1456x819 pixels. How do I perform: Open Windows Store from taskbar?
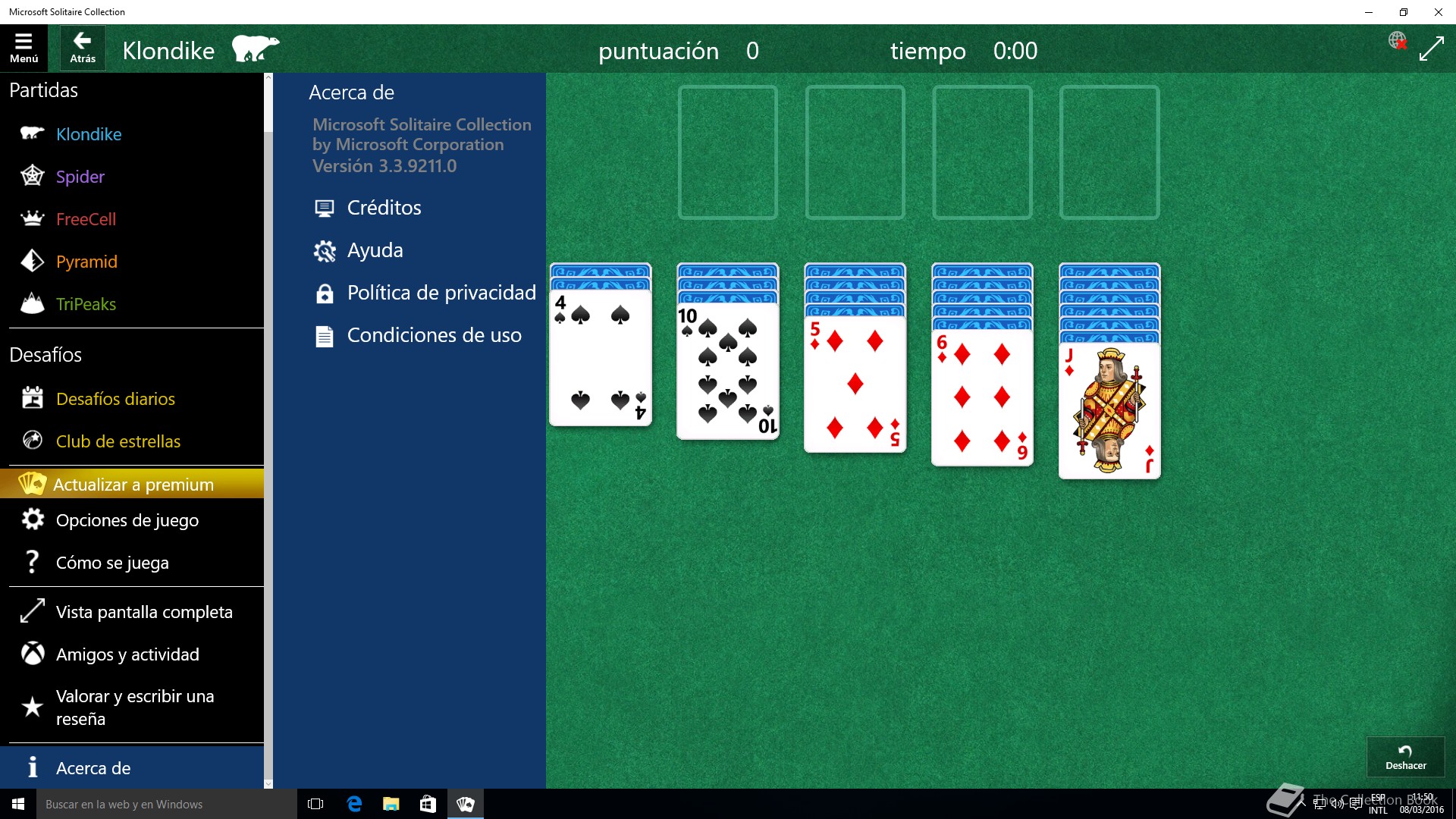pos(428,804)
